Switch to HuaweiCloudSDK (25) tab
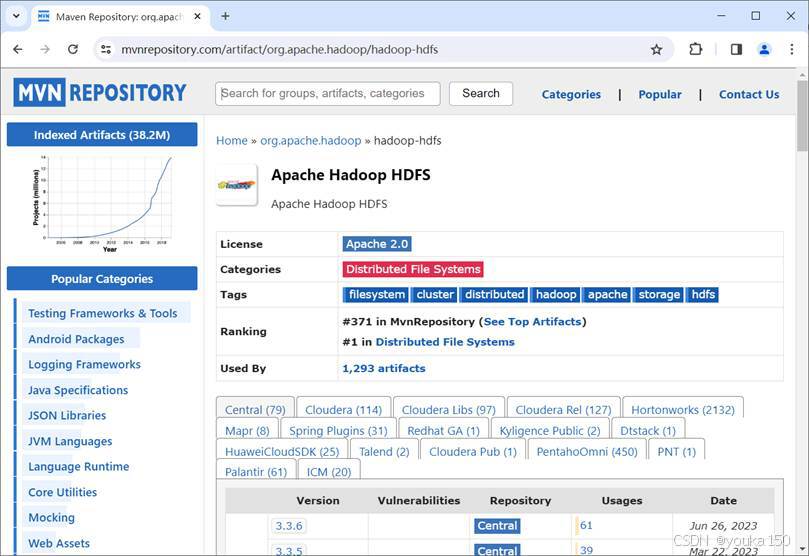Screen dimensions: 809x556 [x=282, y=451]
